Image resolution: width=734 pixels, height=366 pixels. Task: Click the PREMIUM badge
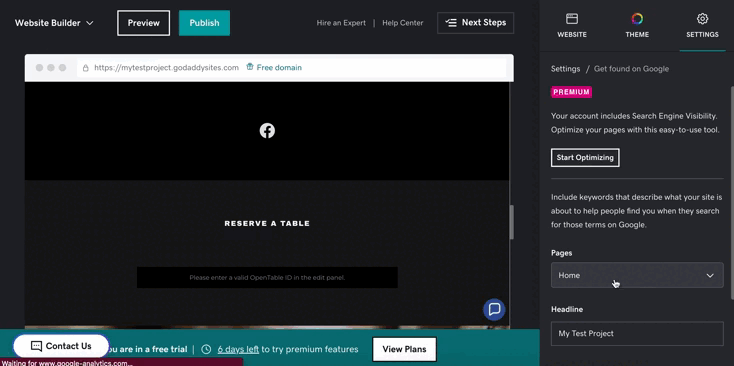[x=571, y=92]
